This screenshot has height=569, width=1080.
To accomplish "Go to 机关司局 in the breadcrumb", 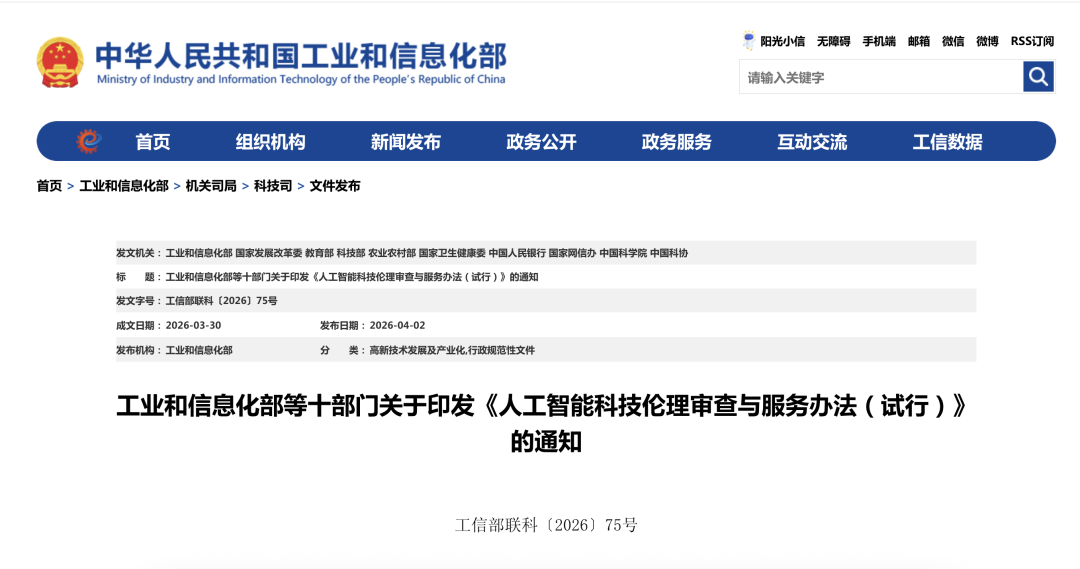I will tap(211, 186).
